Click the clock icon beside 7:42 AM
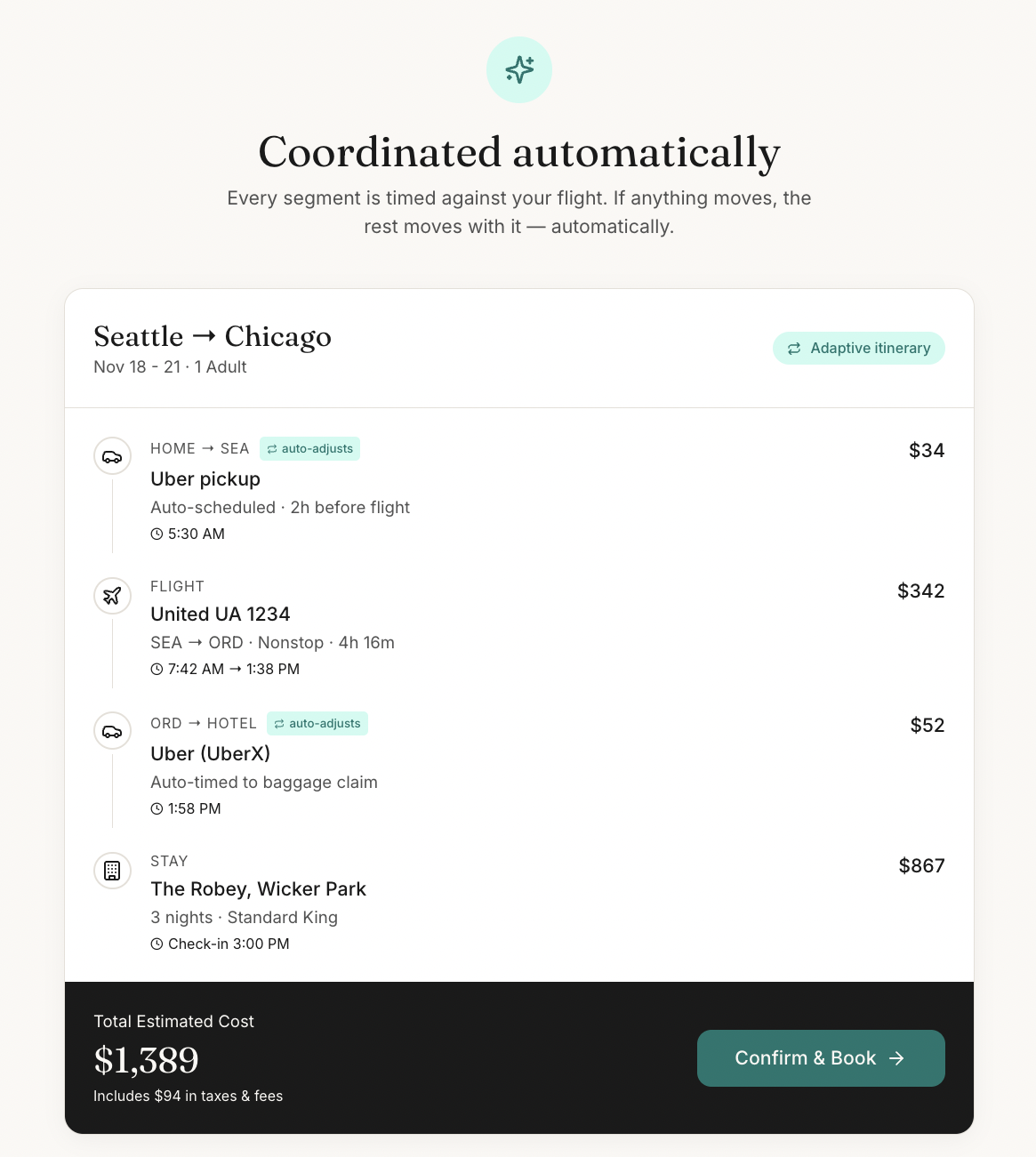The height and width of the screenshot is (1157, 1036). pos(157,670)
